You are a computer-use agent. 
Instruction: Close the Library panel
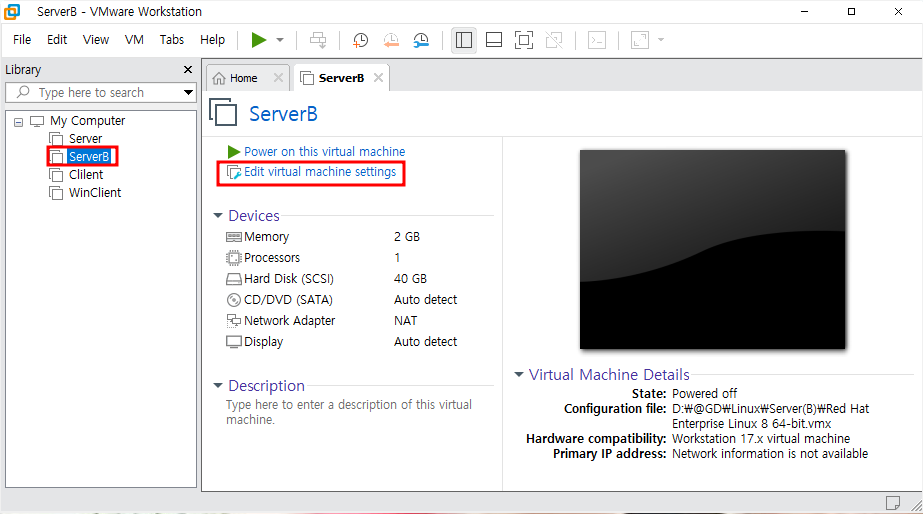point(188,69)
